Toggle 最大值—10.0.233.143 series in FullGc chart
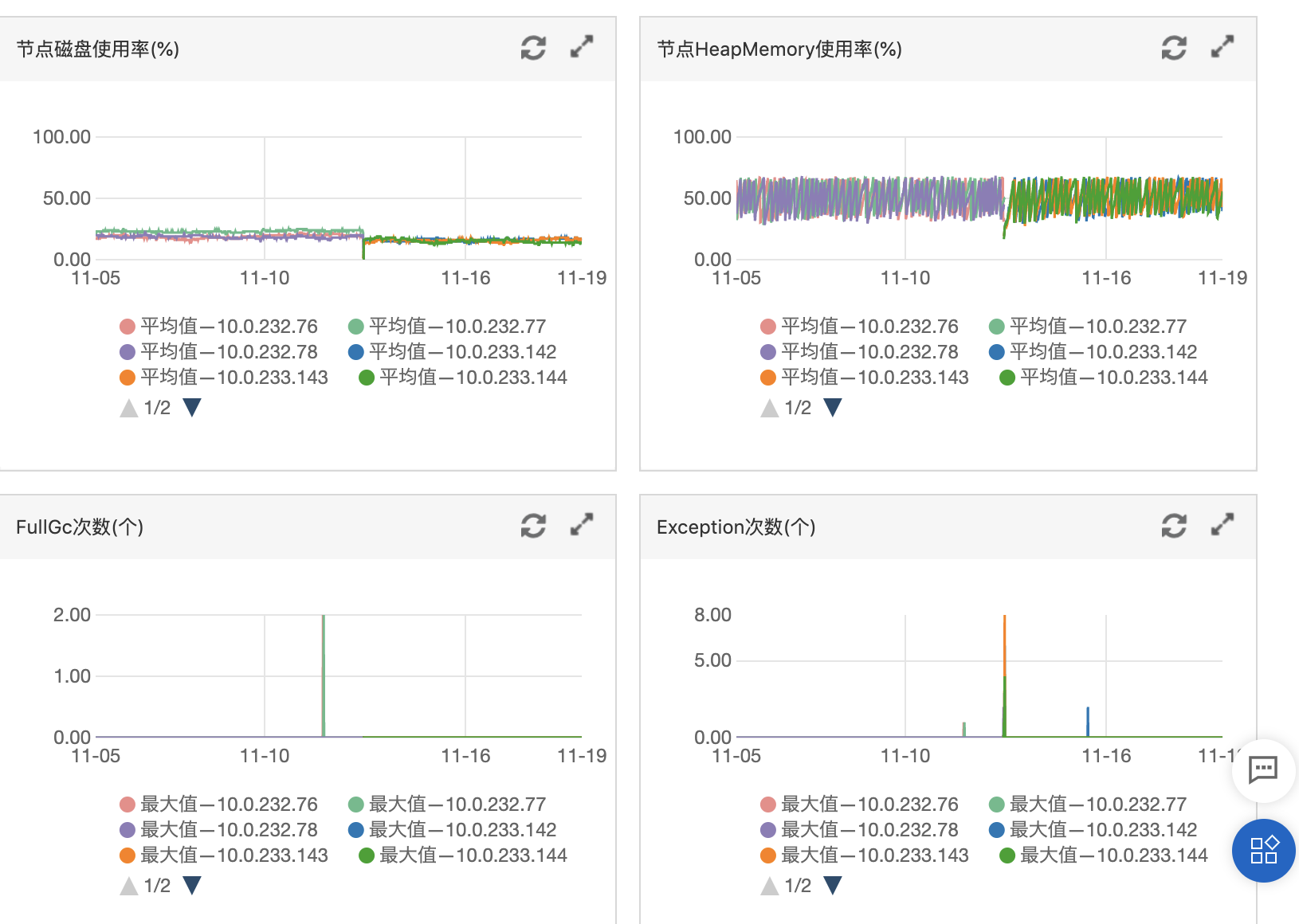 tap(224, 855)
